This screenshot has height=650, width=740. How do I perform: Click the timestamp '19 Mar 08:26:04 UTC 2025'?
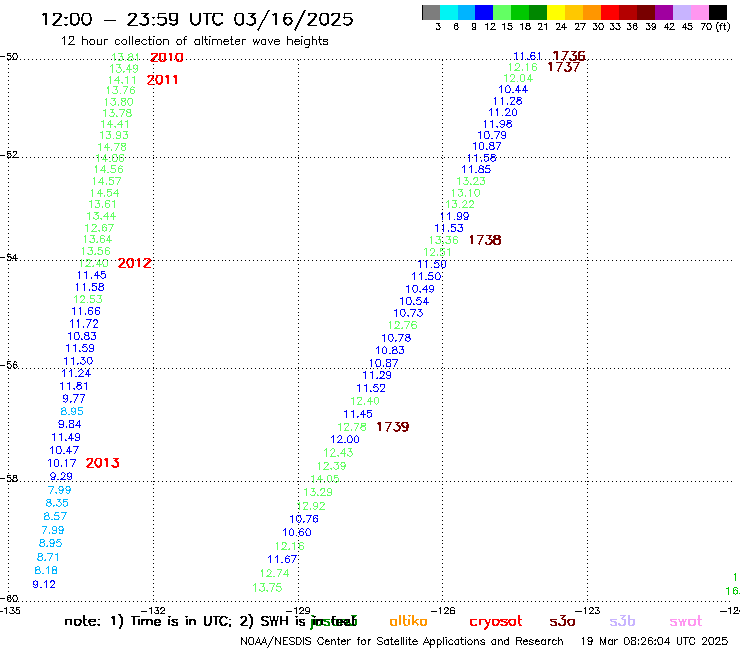654,642
